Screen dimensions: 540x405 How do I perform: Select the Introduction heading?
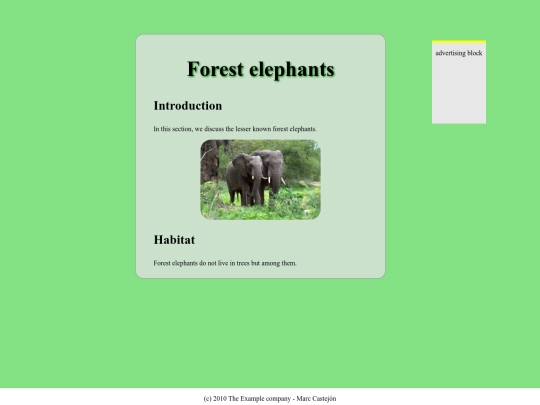188,106
